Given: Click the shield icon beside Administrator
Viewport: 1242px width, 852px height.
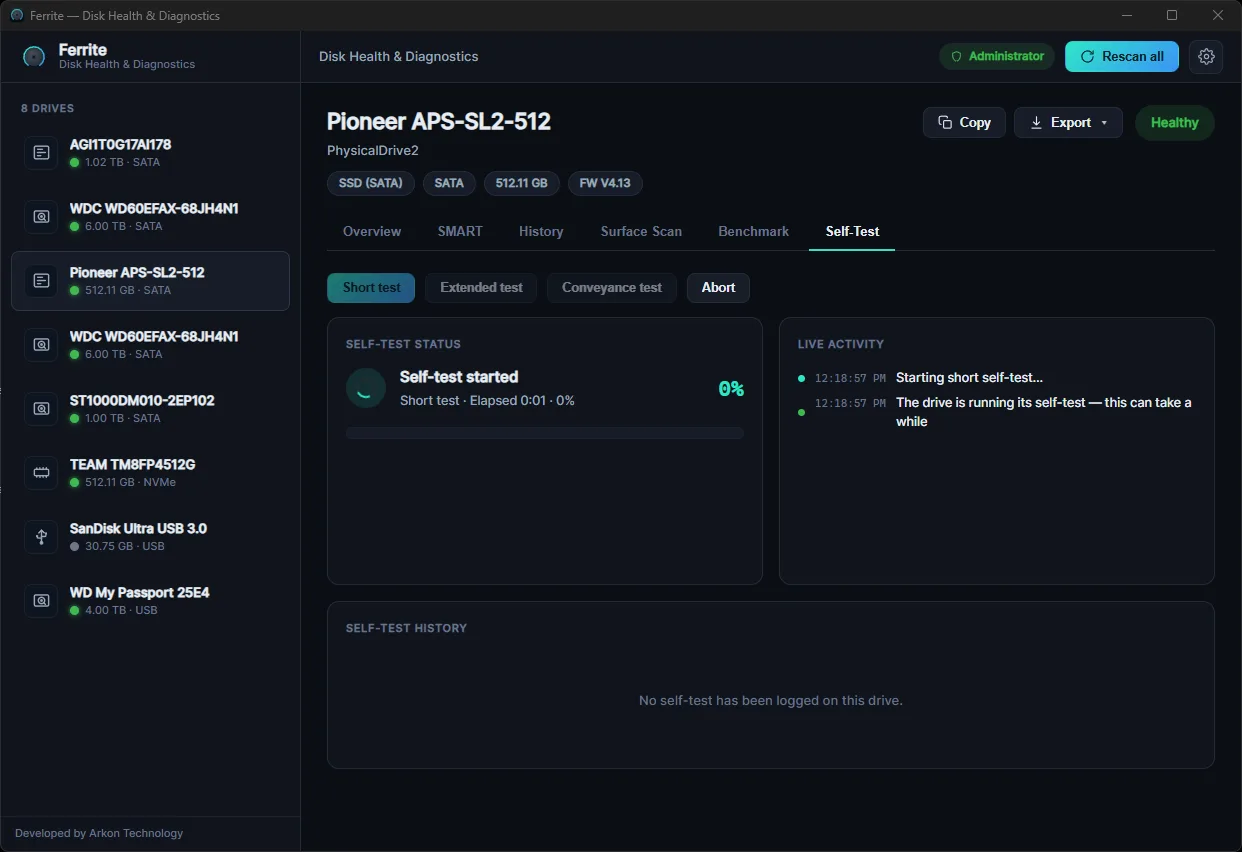Looking at the screenshot, I should click(x=956, y=57).
